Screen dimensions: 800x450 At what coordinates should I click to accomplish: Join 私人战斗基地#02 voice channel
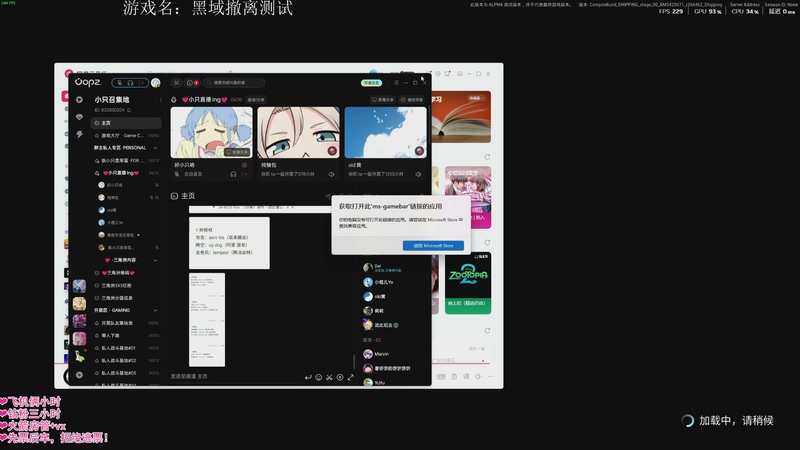126,360
